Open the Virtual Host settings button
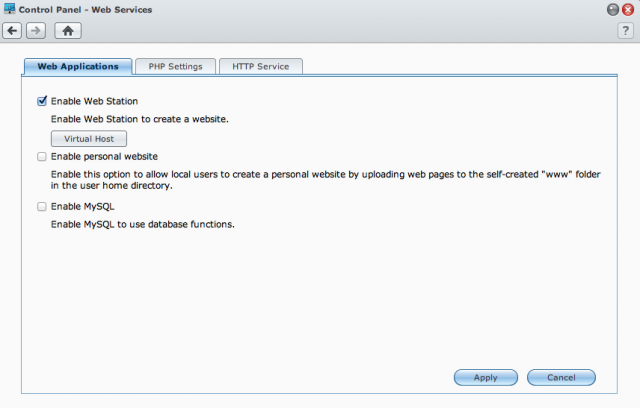Image resolution: width=640 pixels, height=408 pixels. [x=89, y=139]
